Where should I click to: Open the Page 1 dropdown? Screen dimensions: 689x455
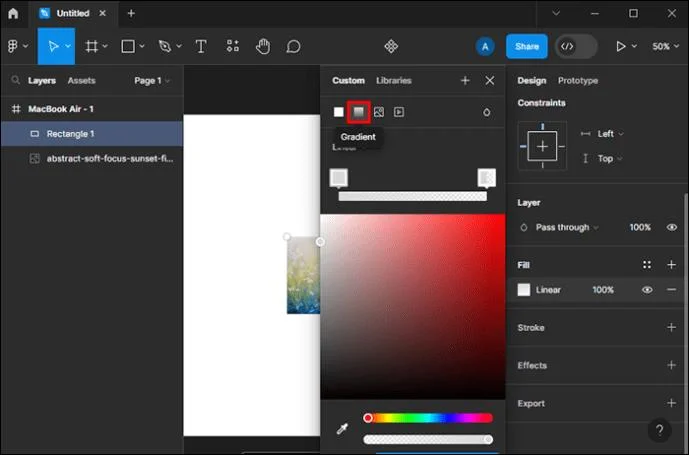152,80
